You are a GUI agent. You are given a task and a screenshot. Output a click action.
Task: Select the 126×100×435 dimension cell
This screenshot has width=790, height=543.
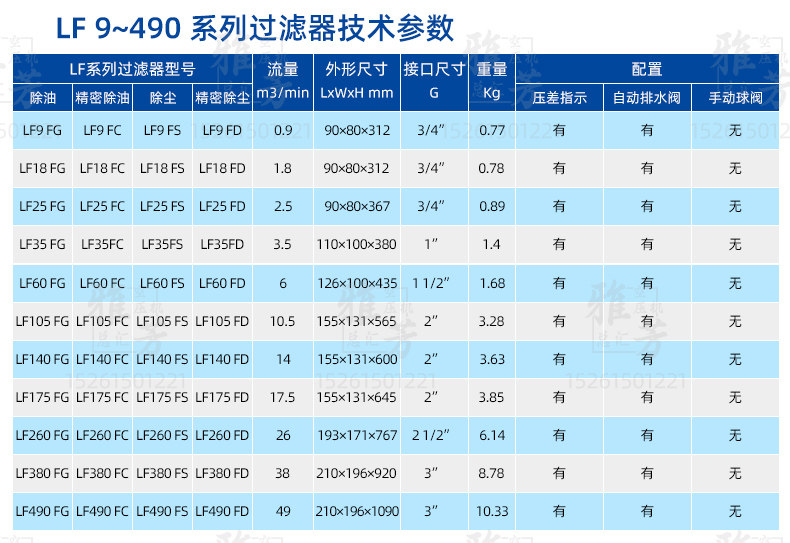point(357,283)
